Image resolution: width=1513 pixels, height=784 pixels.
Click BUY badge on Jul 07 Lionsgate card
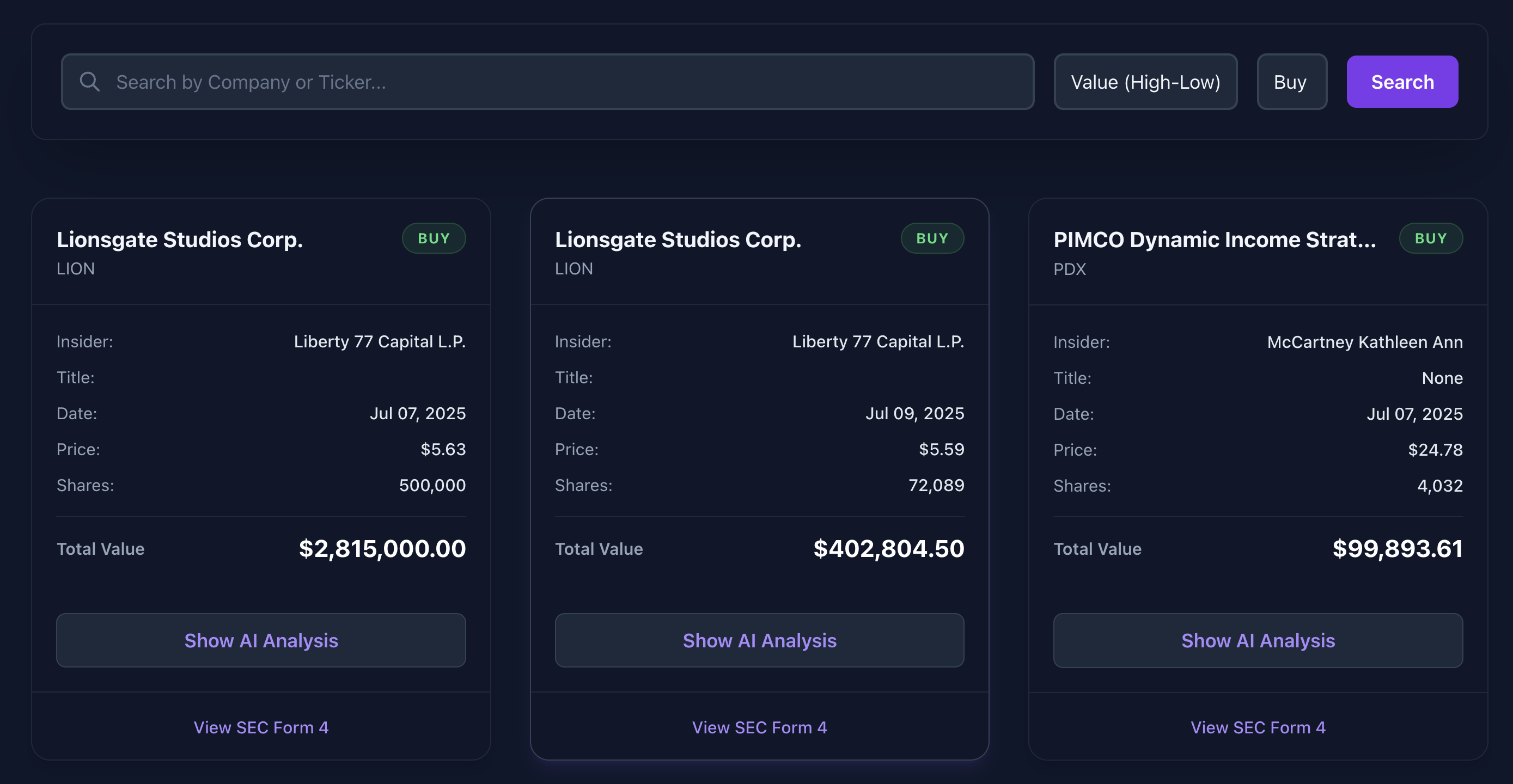click(x=434, y=238)
